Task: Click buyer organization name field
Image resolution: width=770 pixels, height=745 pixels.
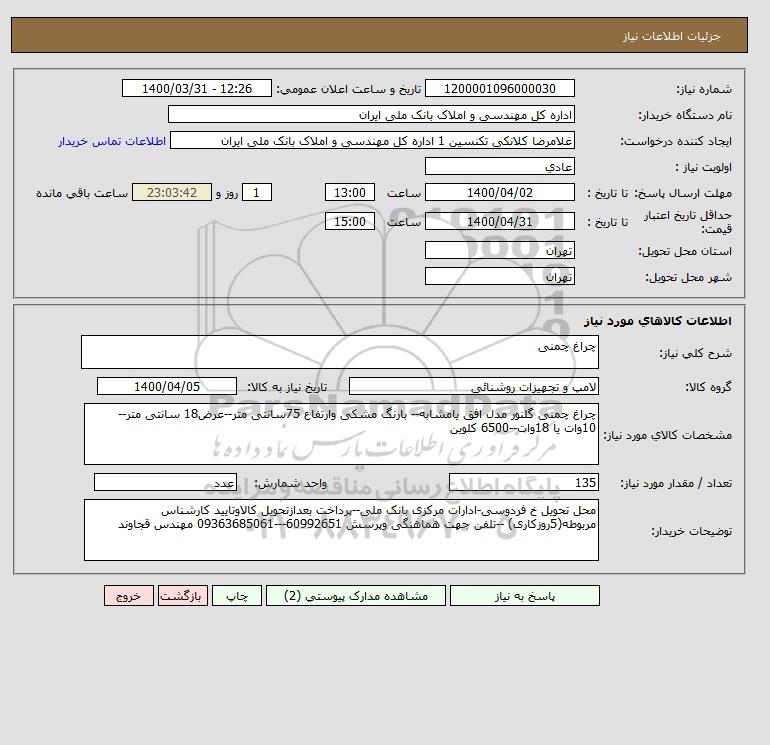Action: click(x=371, y=115)
